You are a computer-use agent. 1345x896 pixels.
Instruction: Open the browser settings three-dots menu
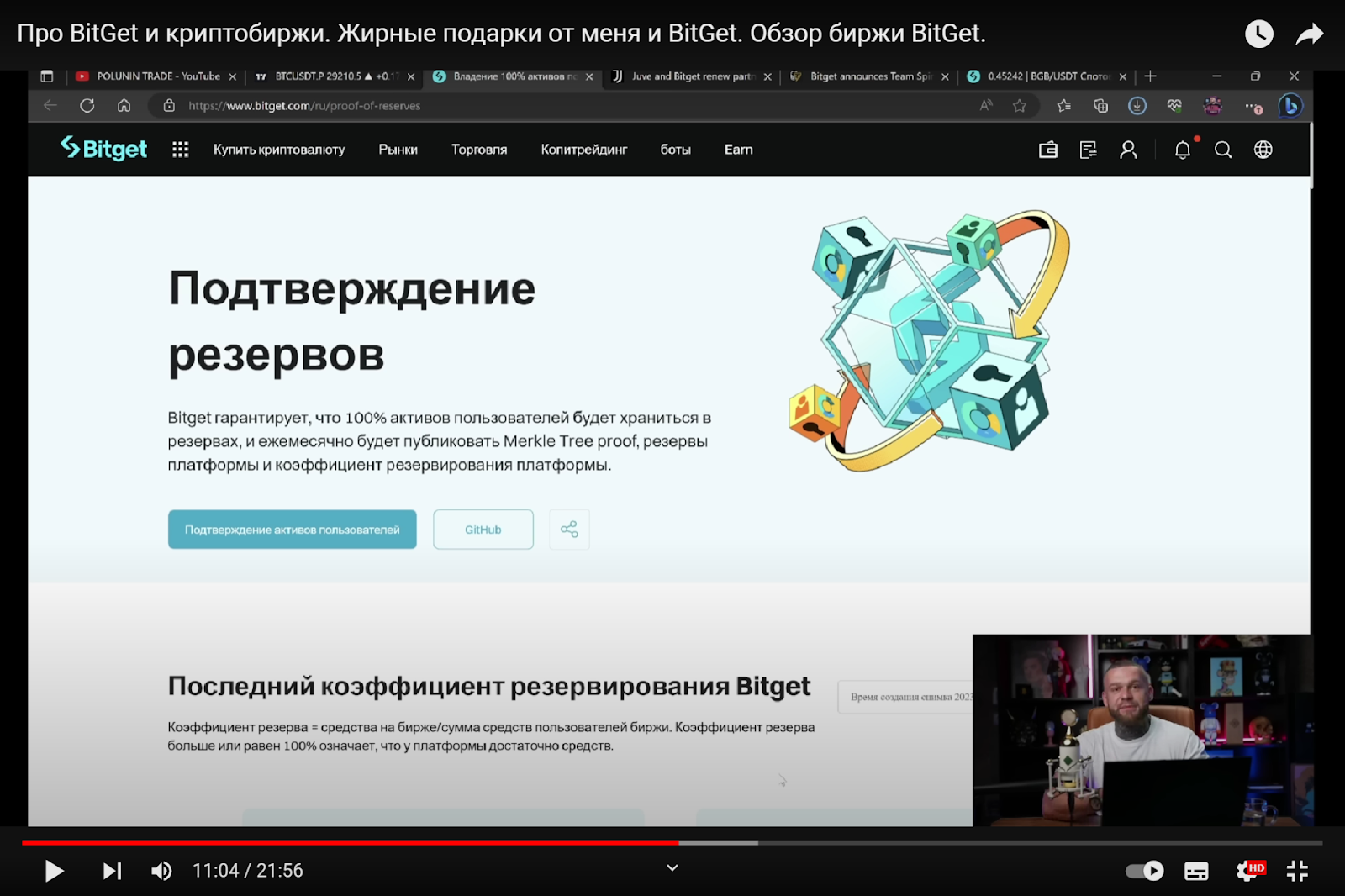[1253, 107]
